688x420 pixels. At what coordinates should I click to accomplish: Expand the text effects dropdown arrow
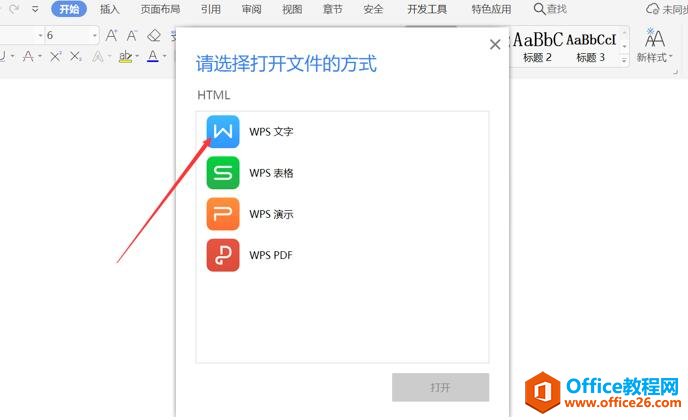coord(109,56)
